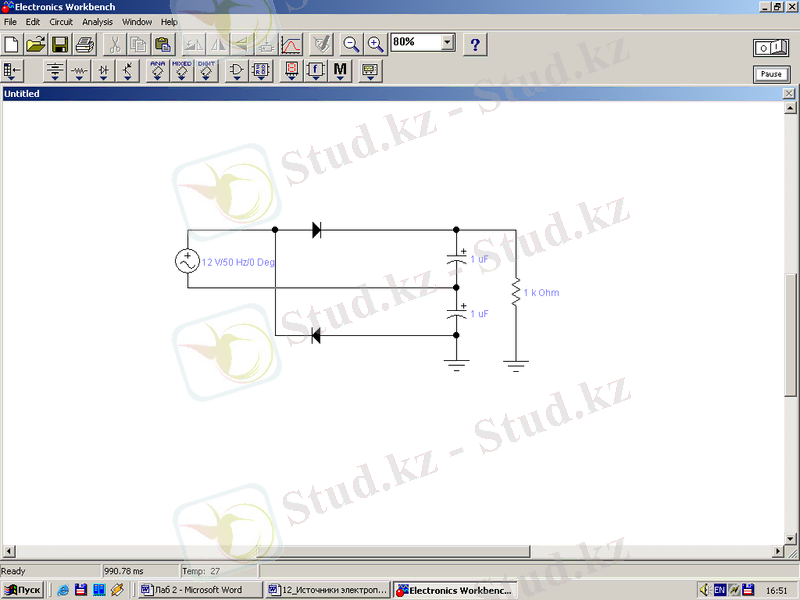Click the tray volume speaker icon
Viewport: 800px width, 600px height.
coord(705,590)
